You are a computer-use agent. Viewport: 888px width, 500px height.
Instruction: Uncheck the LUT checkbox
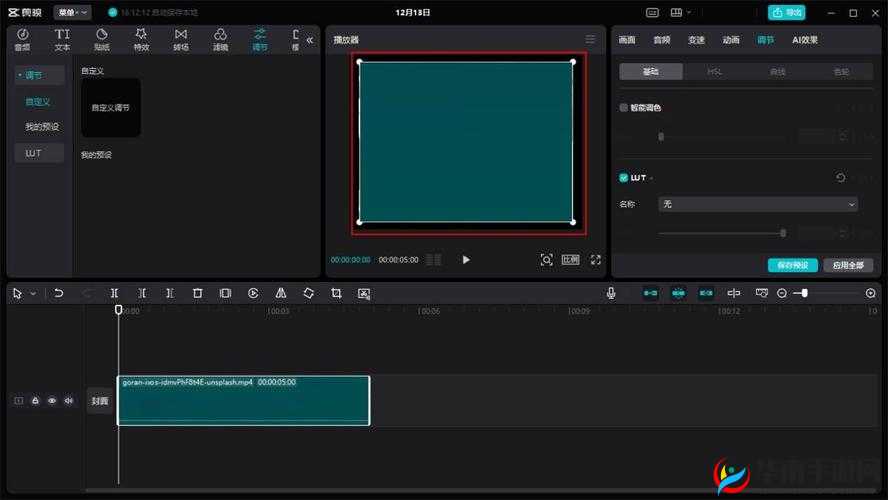(624, 178)
